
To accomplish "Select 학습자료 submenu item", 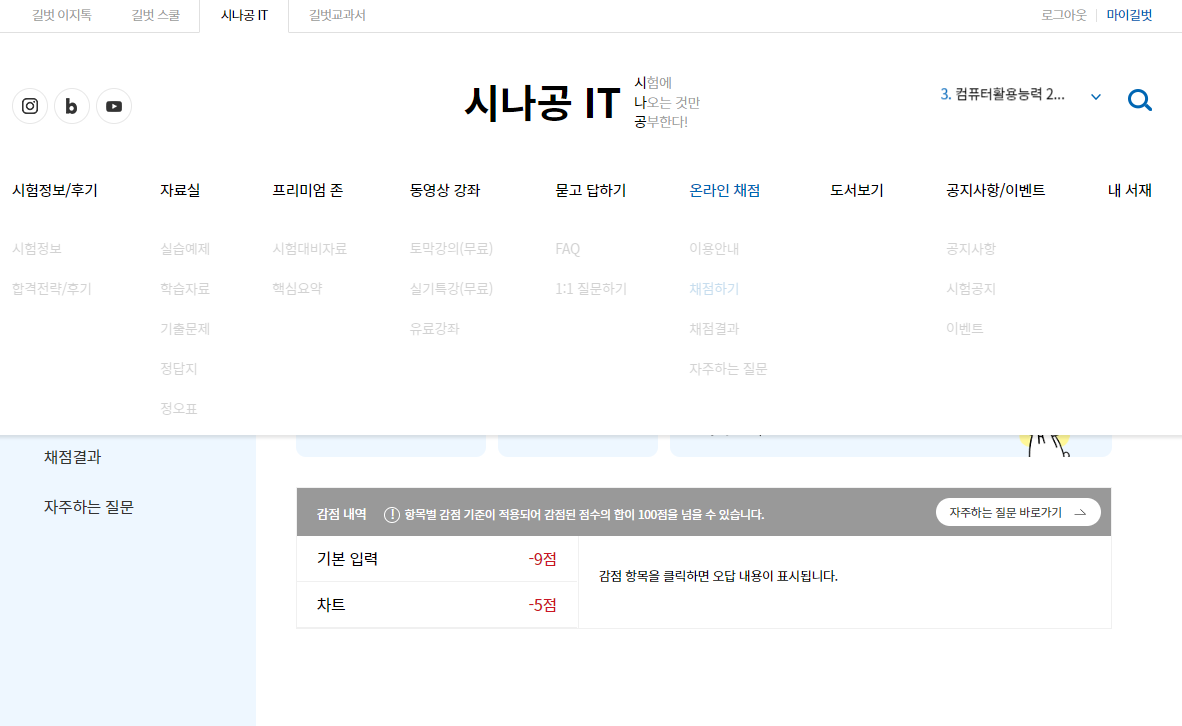I will click(185, 289).
